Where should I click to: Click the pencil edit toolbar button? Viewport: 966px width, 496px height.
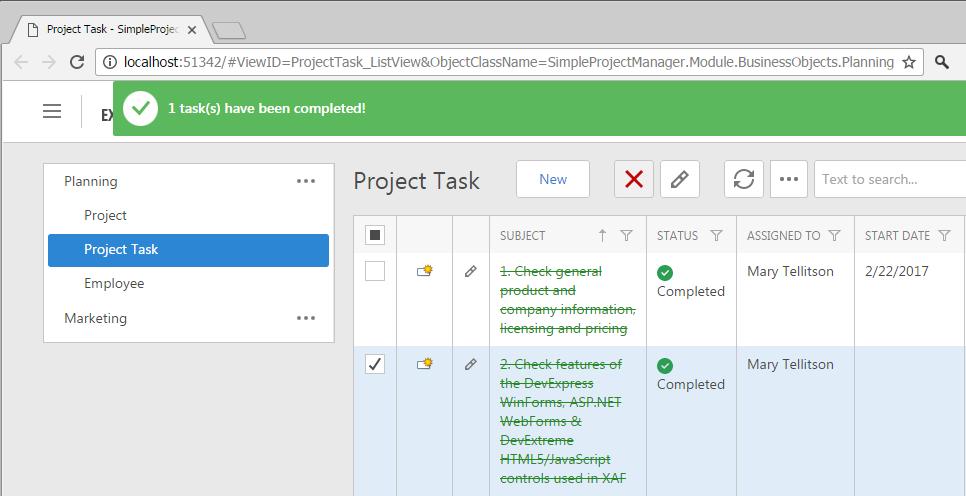tap(680, 179)
